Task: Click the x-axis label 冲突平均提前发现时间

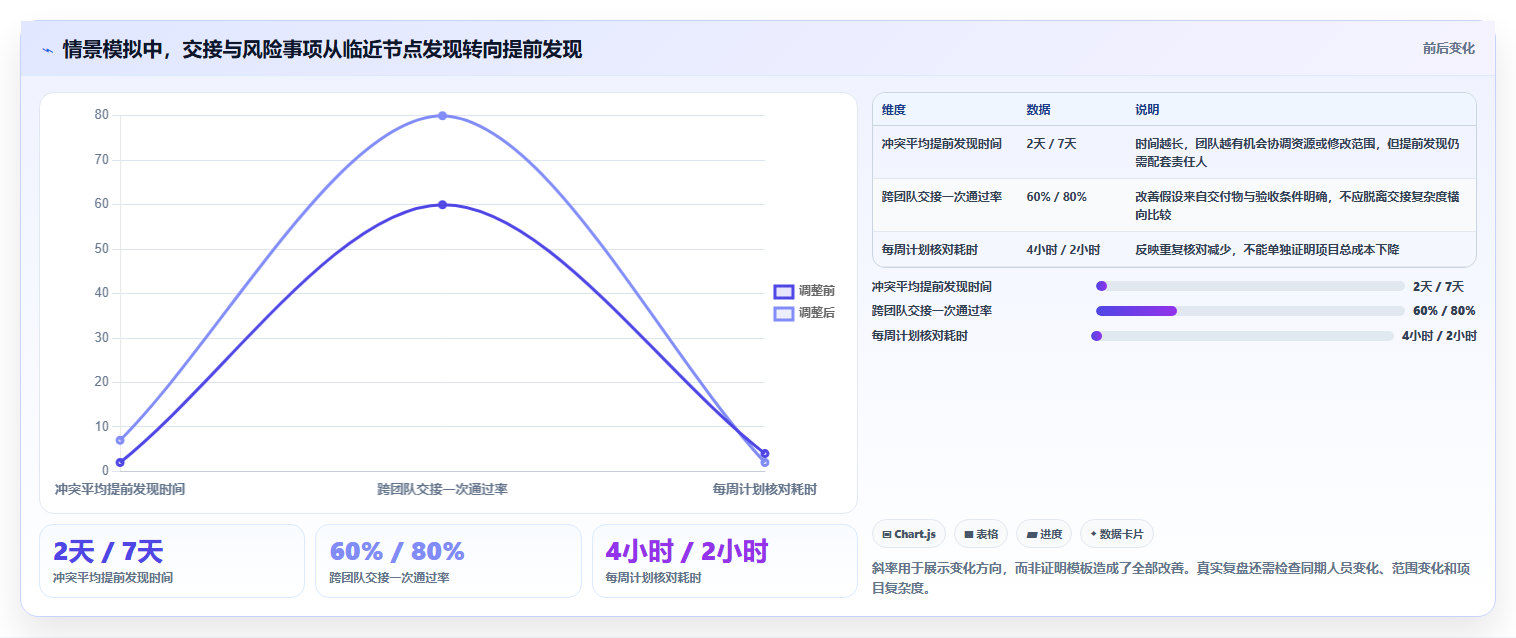Action: pos(120,489)
